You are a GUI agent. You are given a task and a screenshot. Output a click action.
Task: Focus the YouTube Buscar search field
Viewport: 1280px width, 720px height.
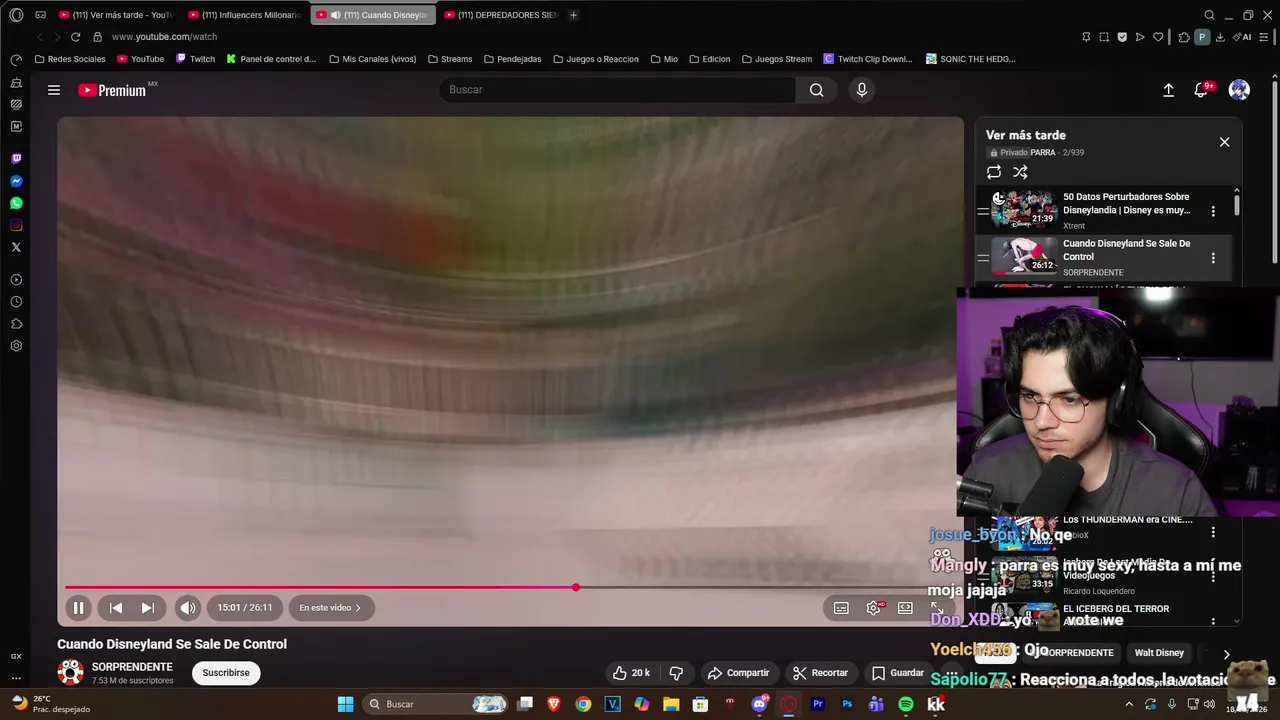618,90
